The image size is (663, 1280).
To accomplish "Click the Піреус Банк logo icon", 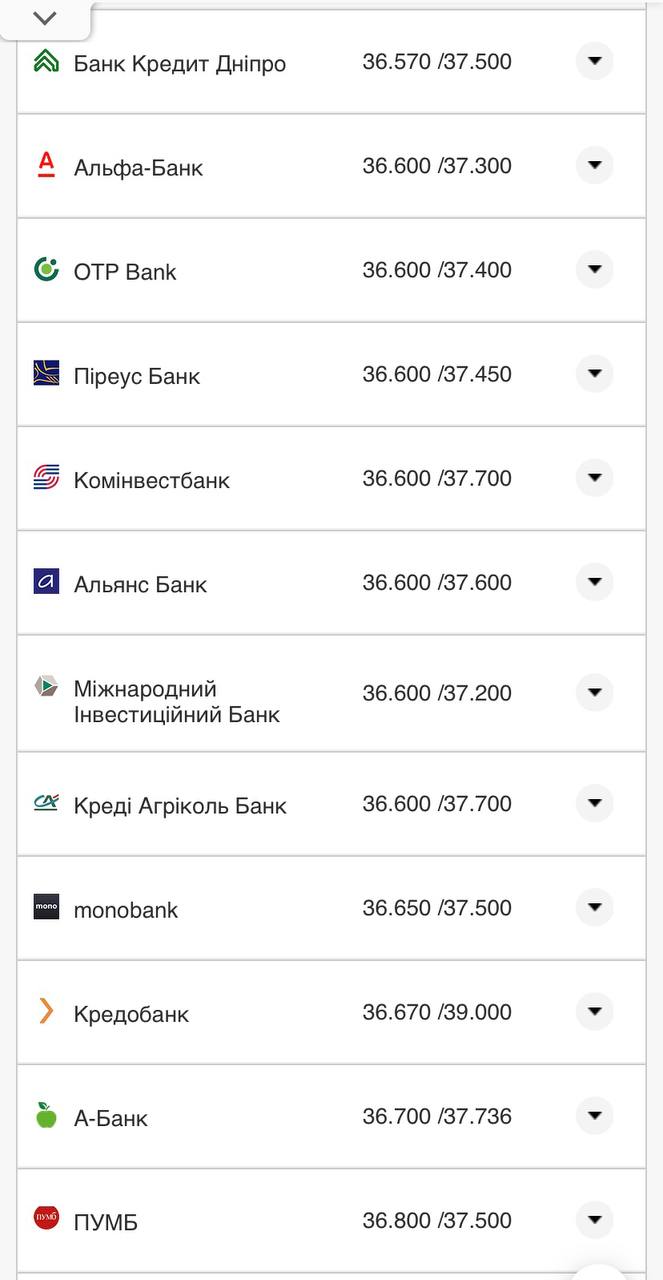I will point(46,374).
